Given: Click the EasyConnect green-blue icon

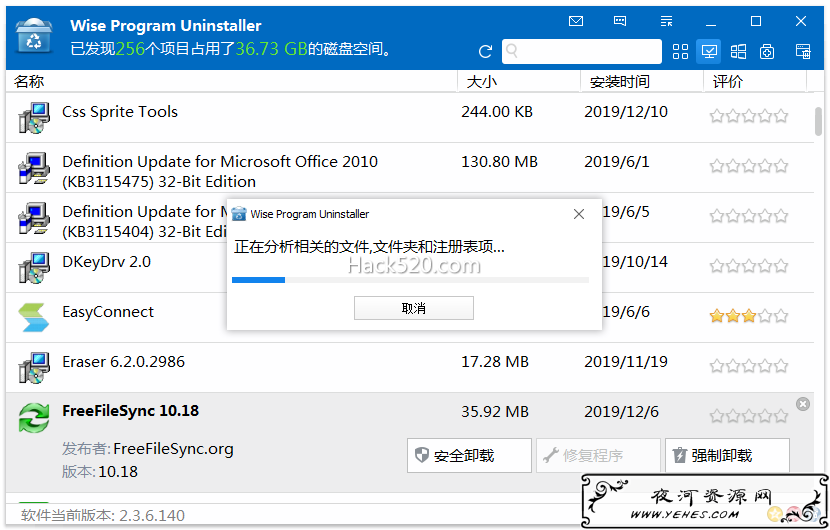Looking at the screenshot, I should [x=33, y=317].
